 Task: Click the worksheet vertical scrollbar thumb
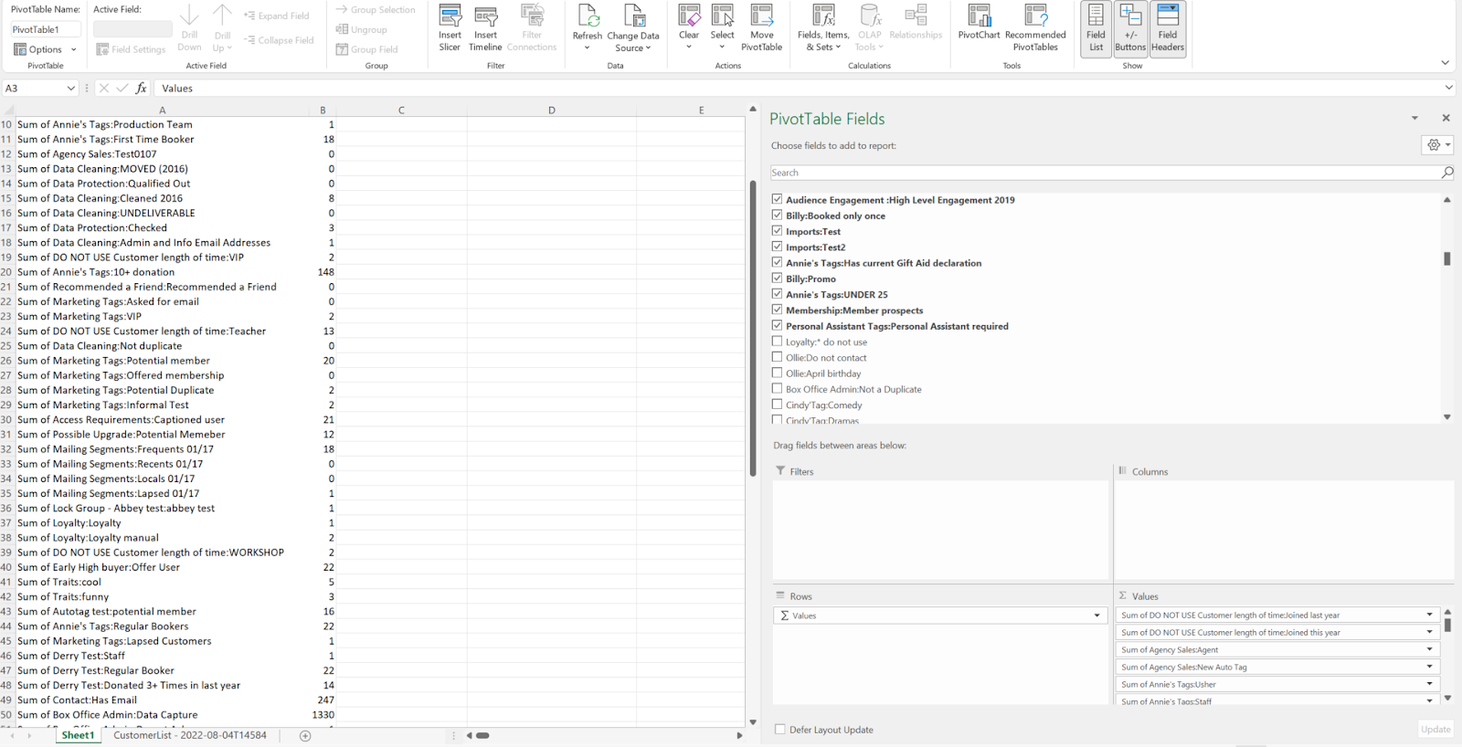752,328
